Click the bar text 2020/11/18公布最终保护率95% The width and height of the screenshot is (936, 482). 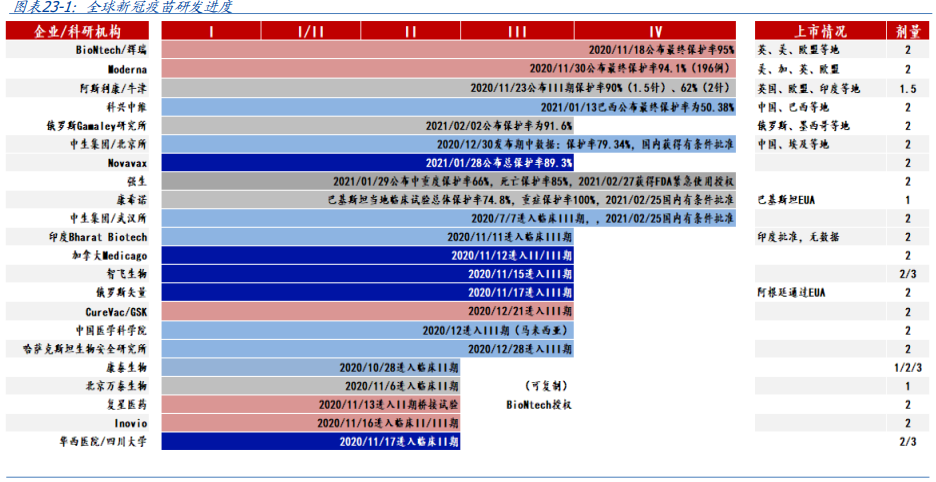point(661,50)
